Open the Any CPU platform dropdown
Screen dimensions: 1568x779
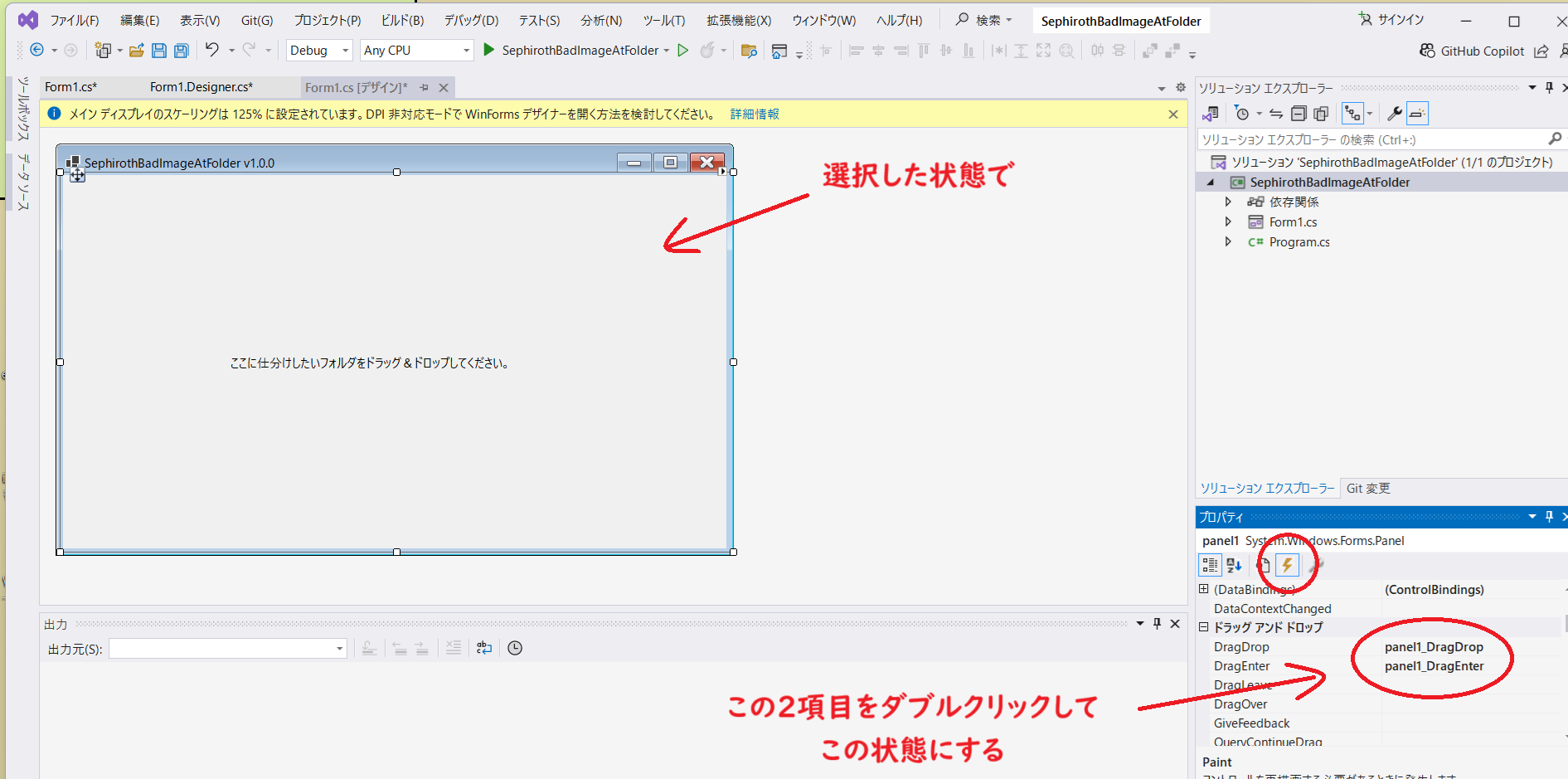417,51
